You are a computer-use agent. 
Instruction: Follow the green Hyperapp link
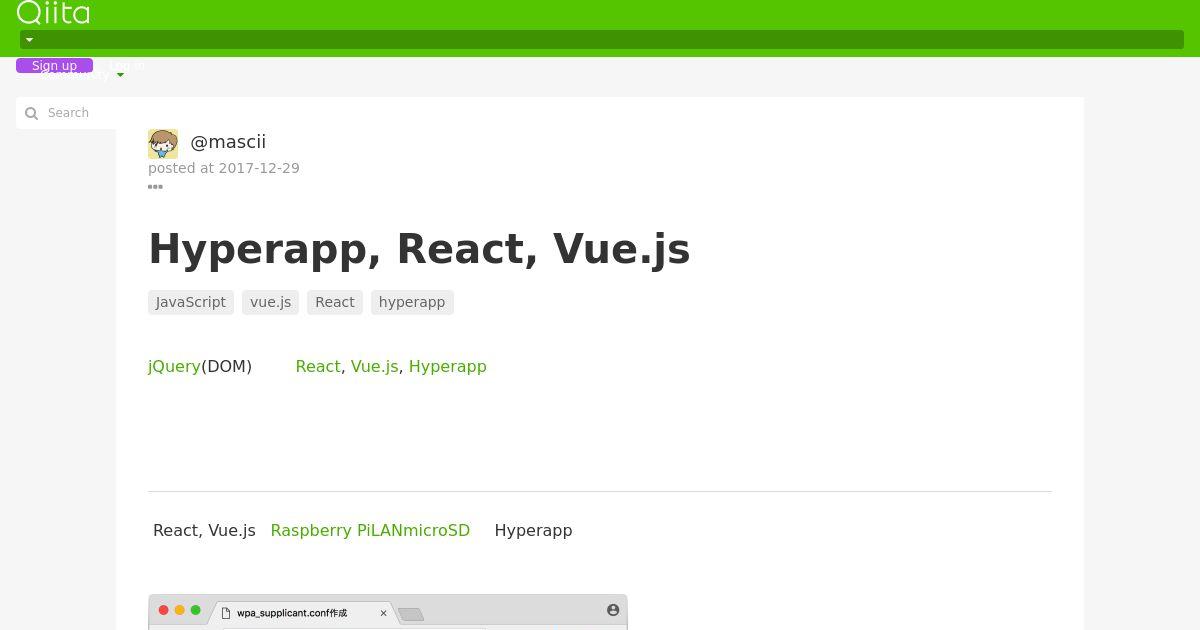pyautogui.click(x=448, y=366)
